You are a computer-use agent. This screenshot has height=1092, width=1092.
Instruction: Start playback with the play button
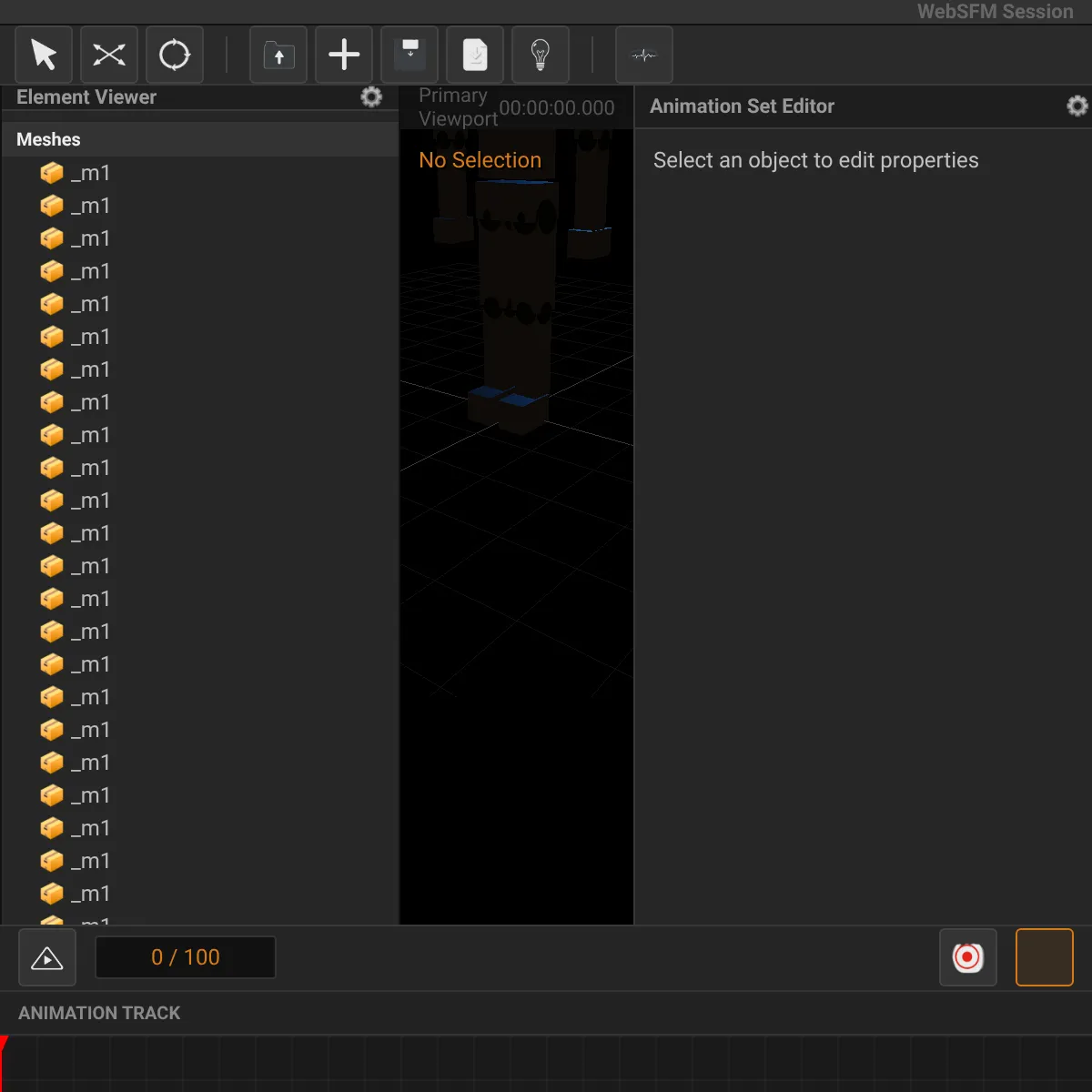46,956
